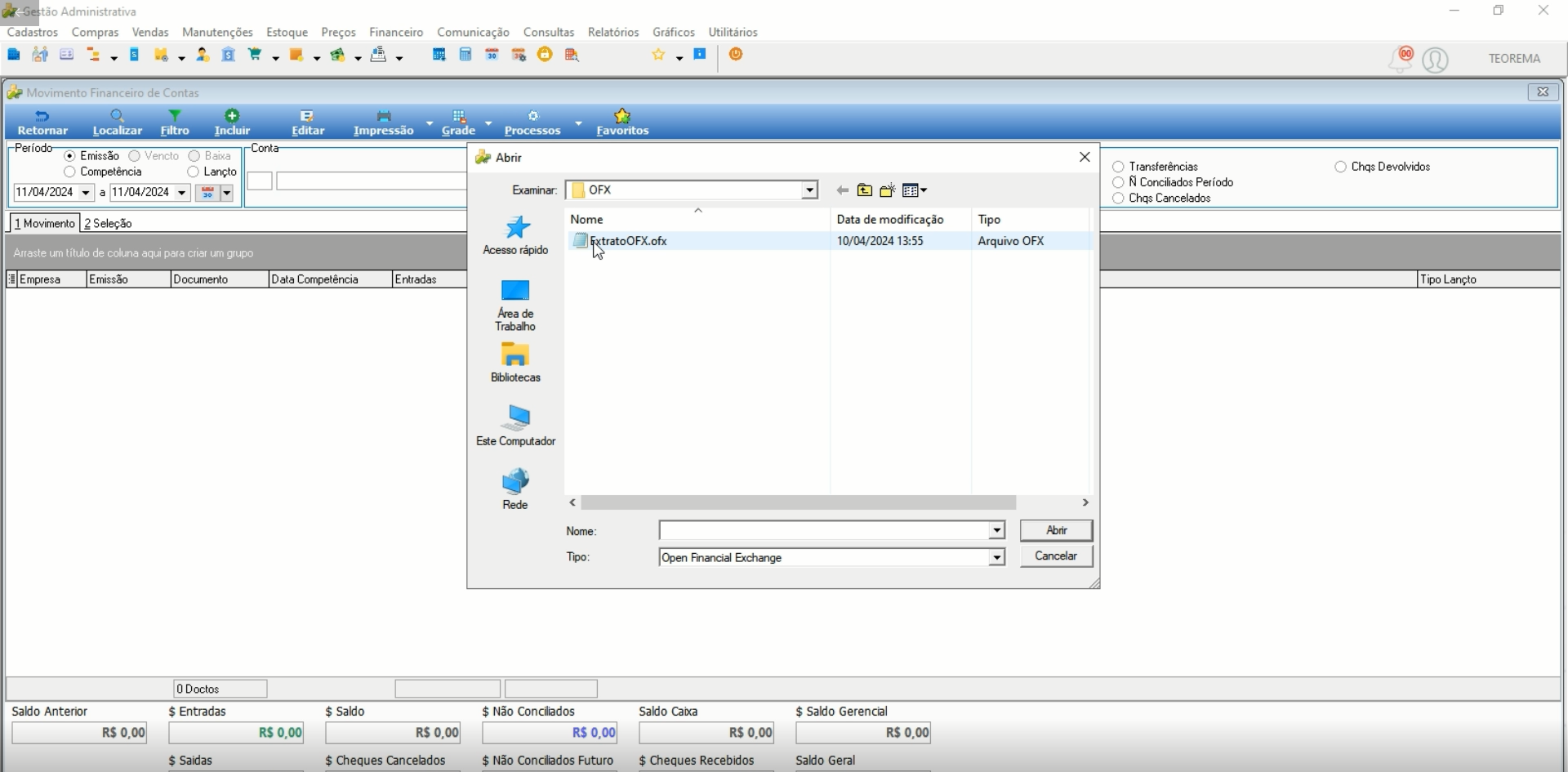Click the calculator toolbar icon
The image size is (1568, 772).
click(x=465, y=55)
